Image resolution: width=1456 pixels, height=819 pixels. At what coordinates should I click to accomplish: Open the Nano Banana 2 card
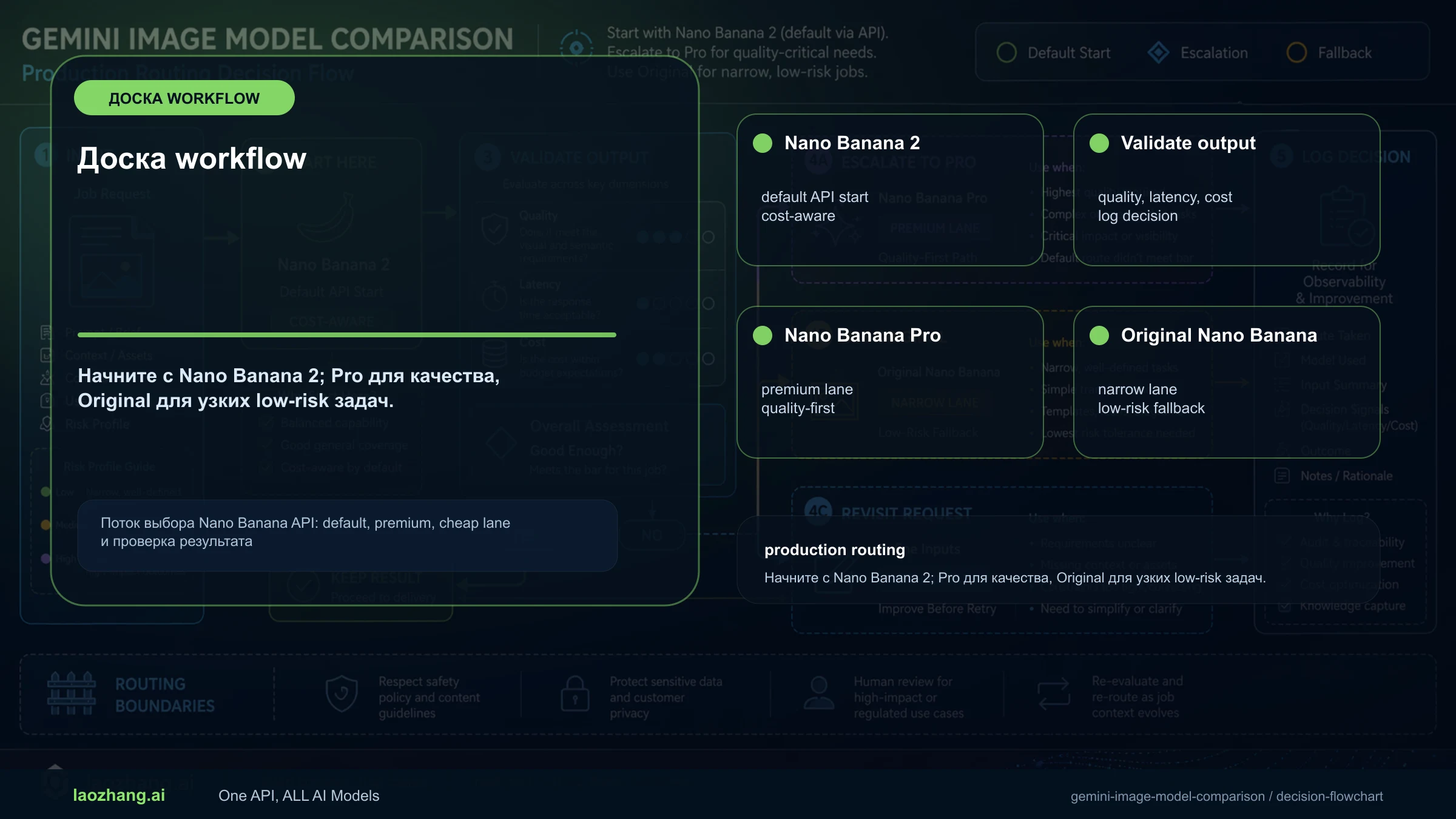click(x=890, y=190)
